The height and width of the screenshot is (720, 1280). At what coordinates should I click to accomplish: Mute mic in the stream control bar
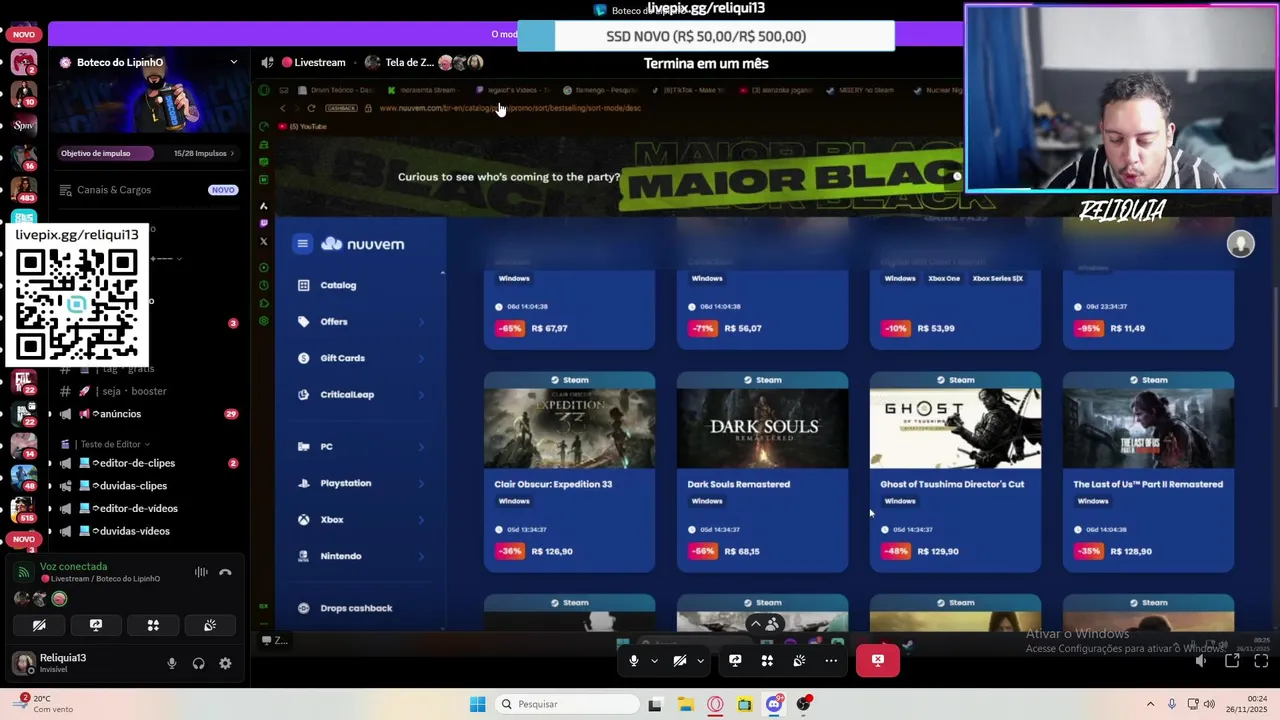coord(633,661)
